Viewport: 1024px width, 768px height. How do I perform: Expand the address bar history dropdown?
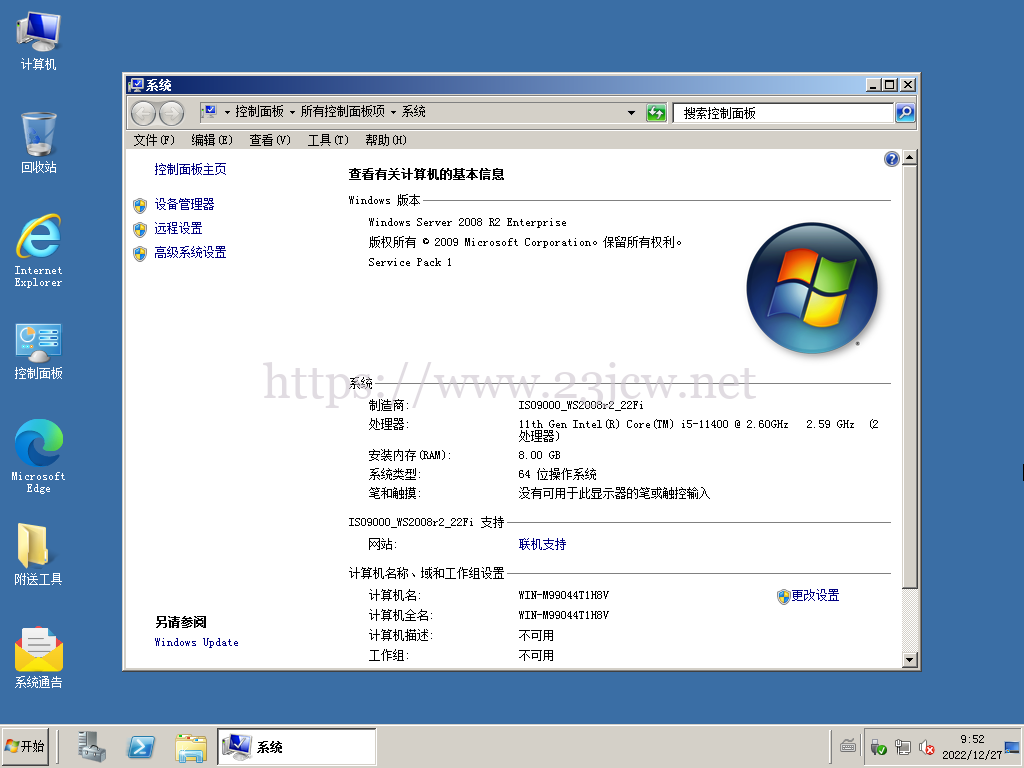tap(631, 113)
